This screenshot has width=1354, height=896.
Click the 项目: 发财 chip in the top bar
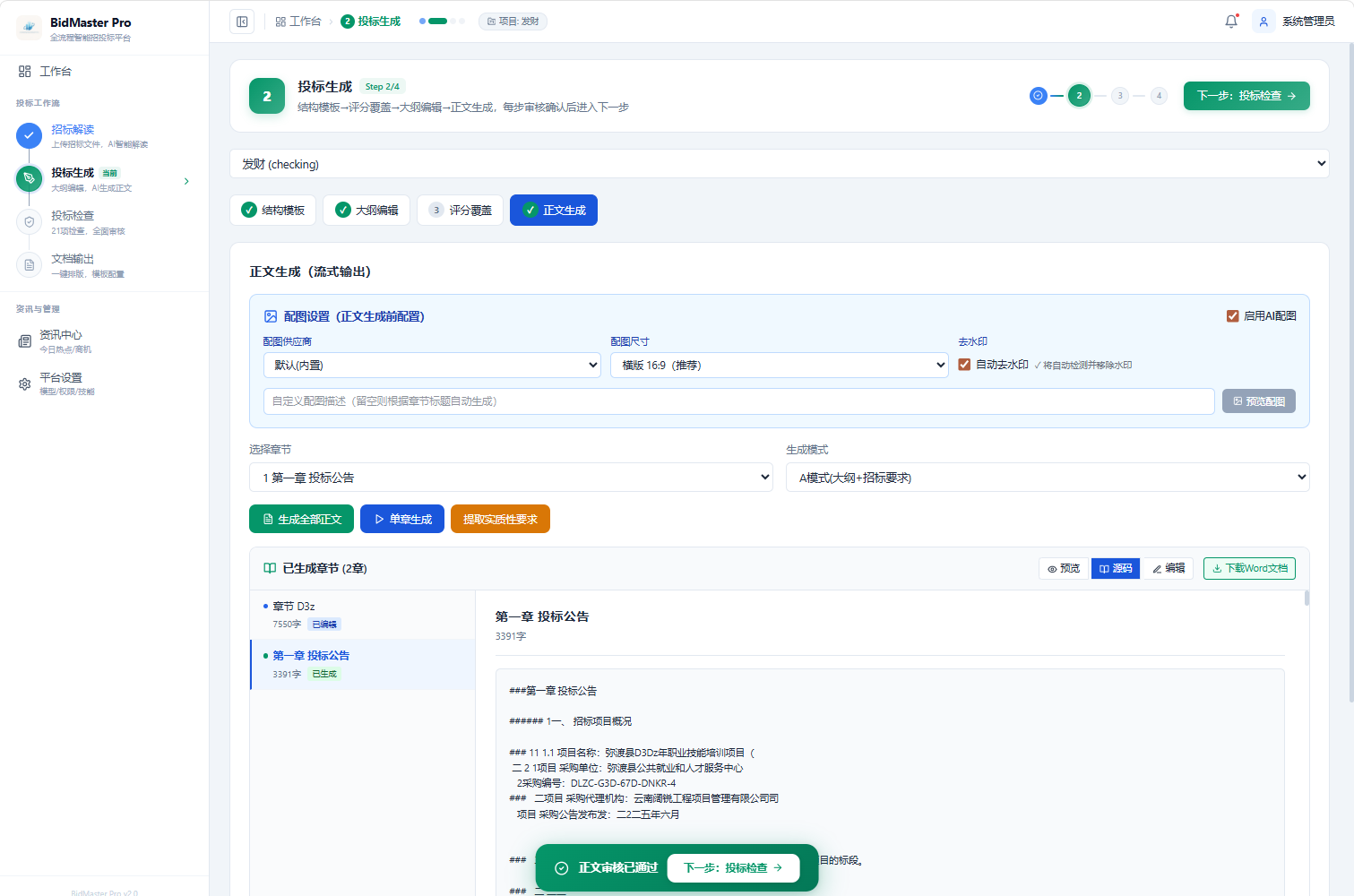click(x=513, y=22)
